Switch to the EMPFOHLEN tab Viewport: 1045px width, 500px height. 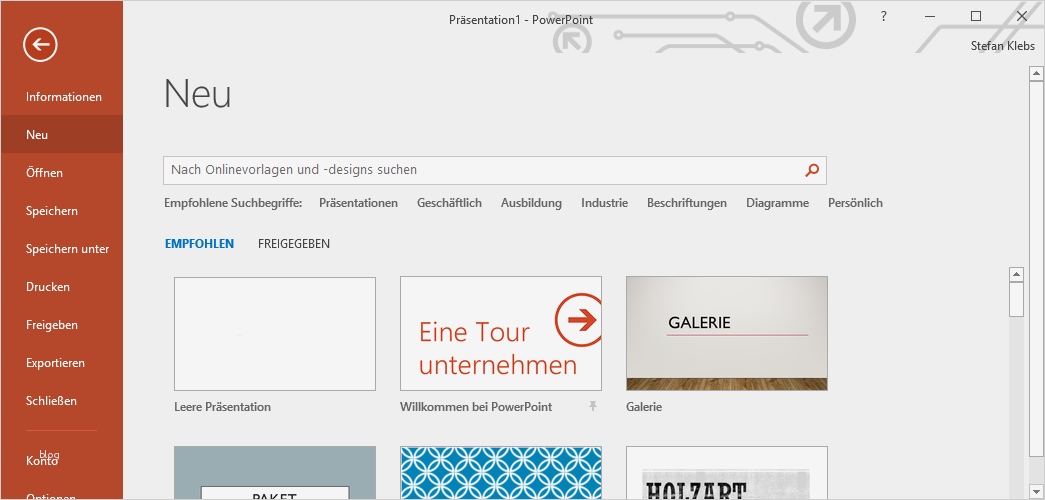click(199, 244)
